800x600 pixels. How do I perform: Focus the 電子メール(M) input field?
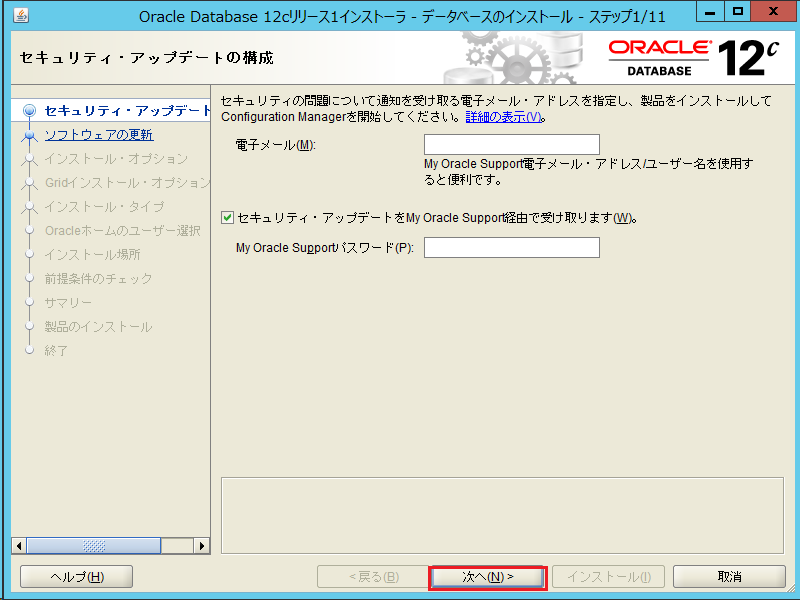click(512, 144)
